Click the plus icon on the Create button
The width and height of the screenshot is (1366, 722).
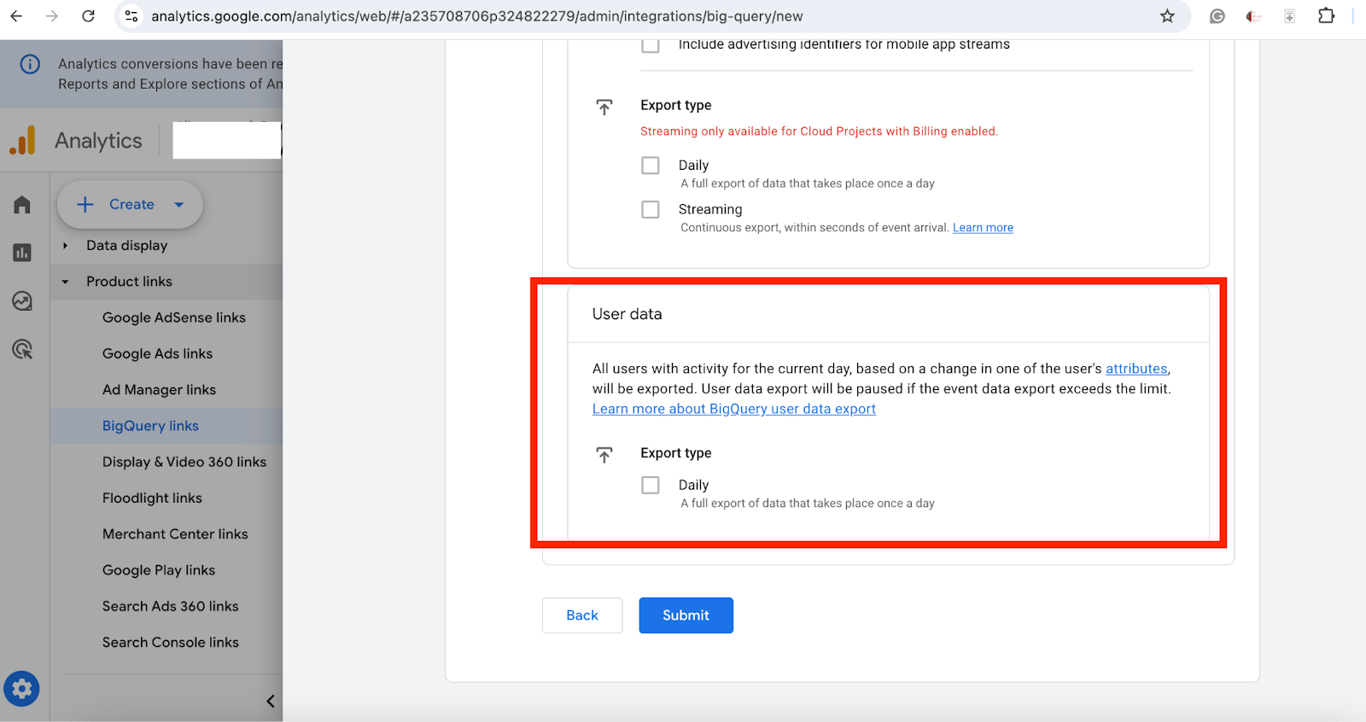coord(85,204)
